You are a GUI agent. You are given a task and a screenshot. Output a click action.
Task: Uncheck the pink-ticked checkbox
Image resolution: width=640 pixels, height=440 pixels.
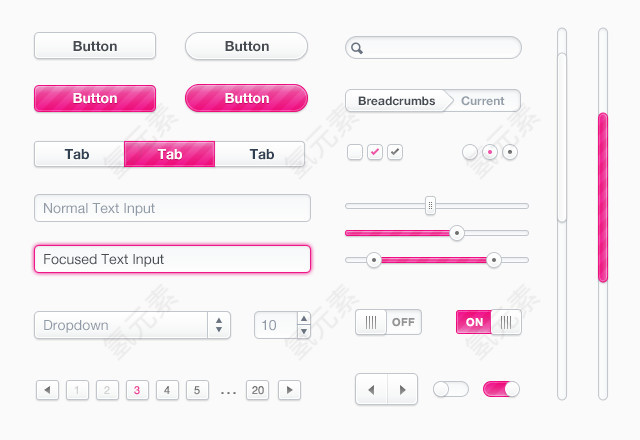point(375,152)
